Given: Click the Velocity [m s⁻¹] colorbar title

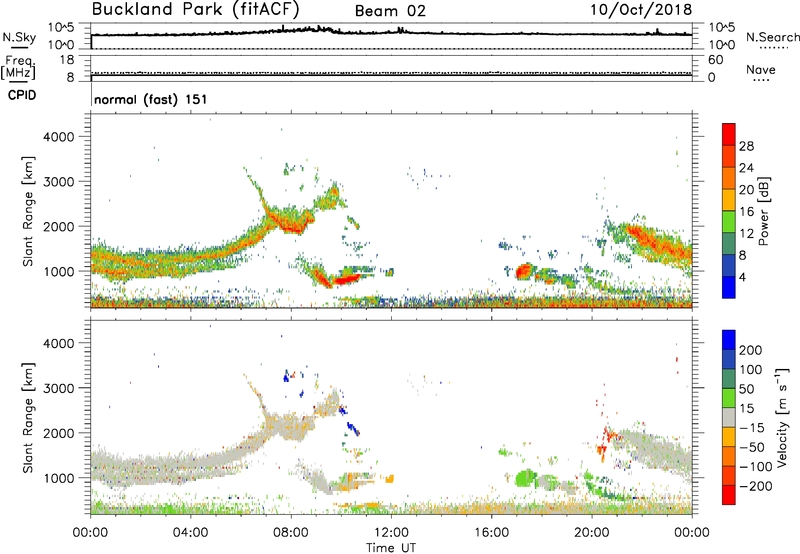Looking at the screenshot, I should click(x=782, y=417).
